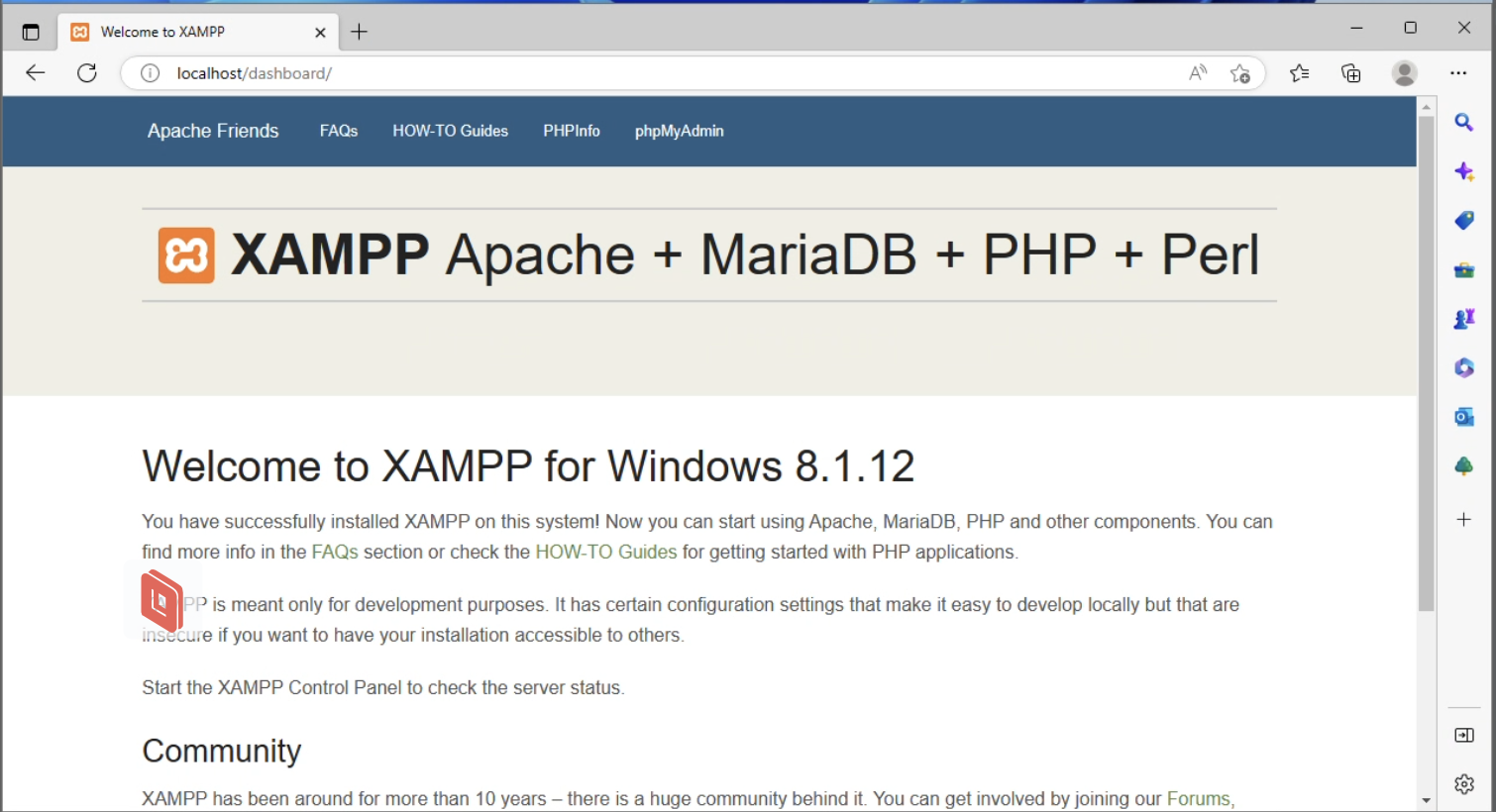Close the Welcome to XAMPP tab
The image size is (1496, 812).
(320, 33)
